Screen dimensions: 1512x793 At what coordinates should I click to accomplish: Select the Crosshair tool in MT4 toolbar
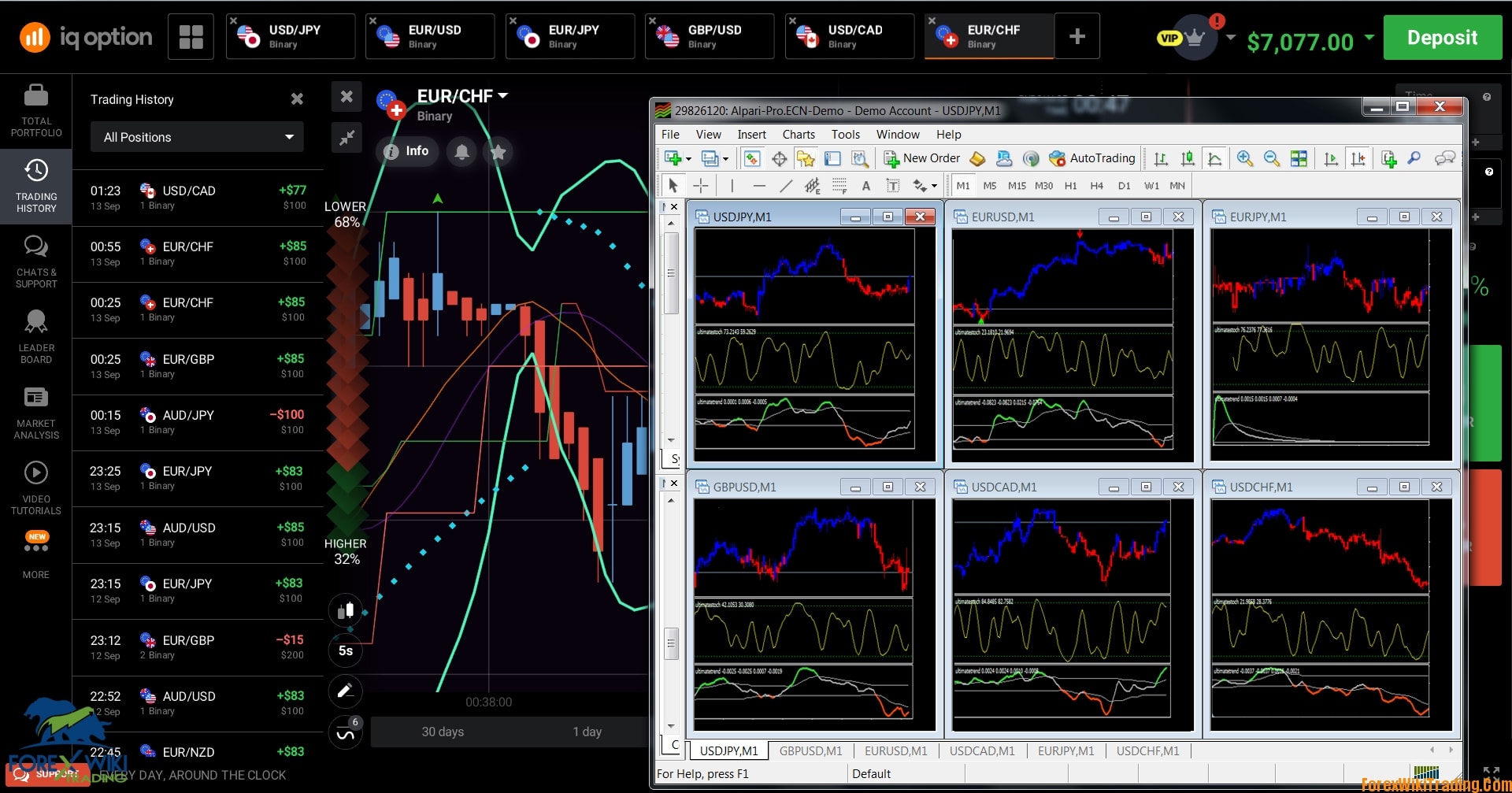coord(701,186)
